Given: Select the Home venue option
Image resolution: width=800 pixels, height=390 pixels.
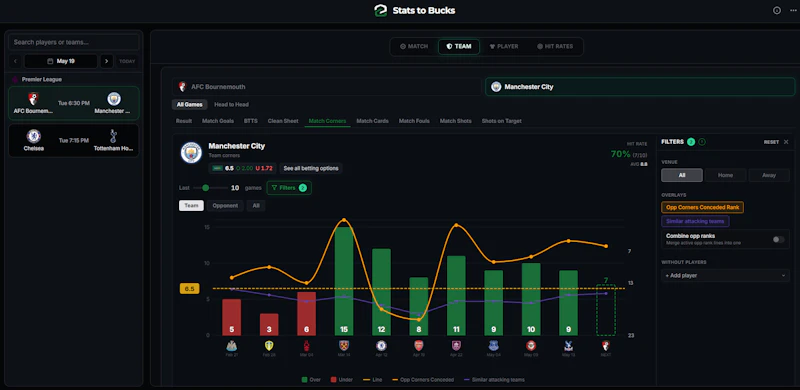Looking at the screenshot, I should [x=725, y=175].
